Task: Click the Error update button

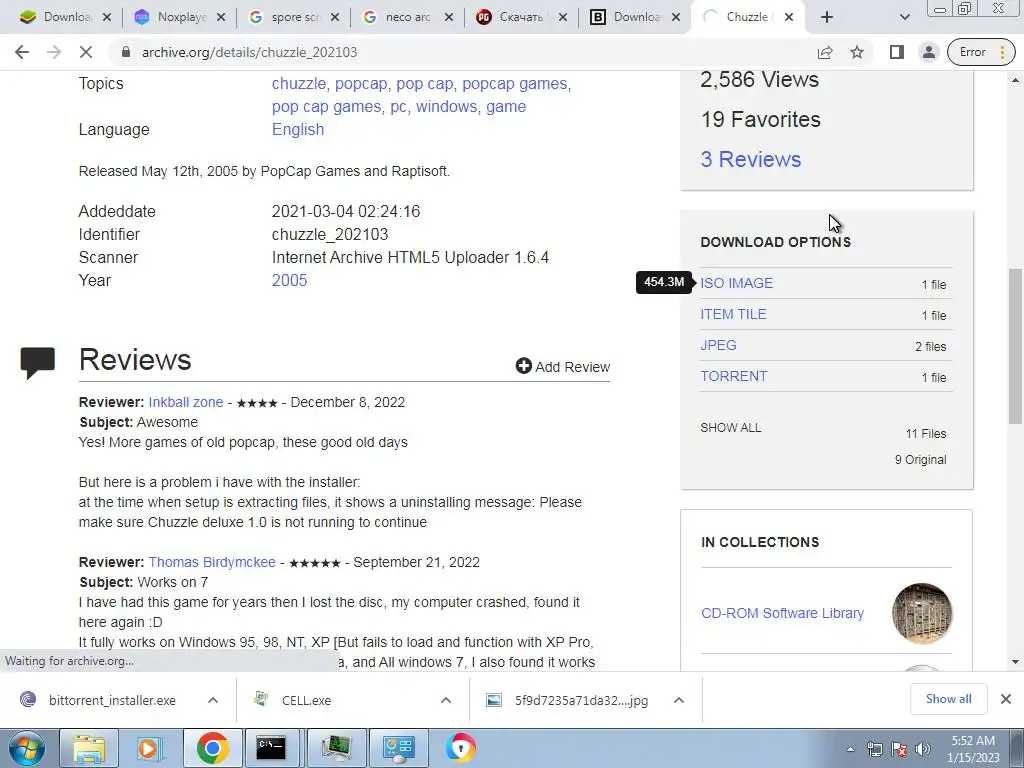Action: [x=981, y=52]
